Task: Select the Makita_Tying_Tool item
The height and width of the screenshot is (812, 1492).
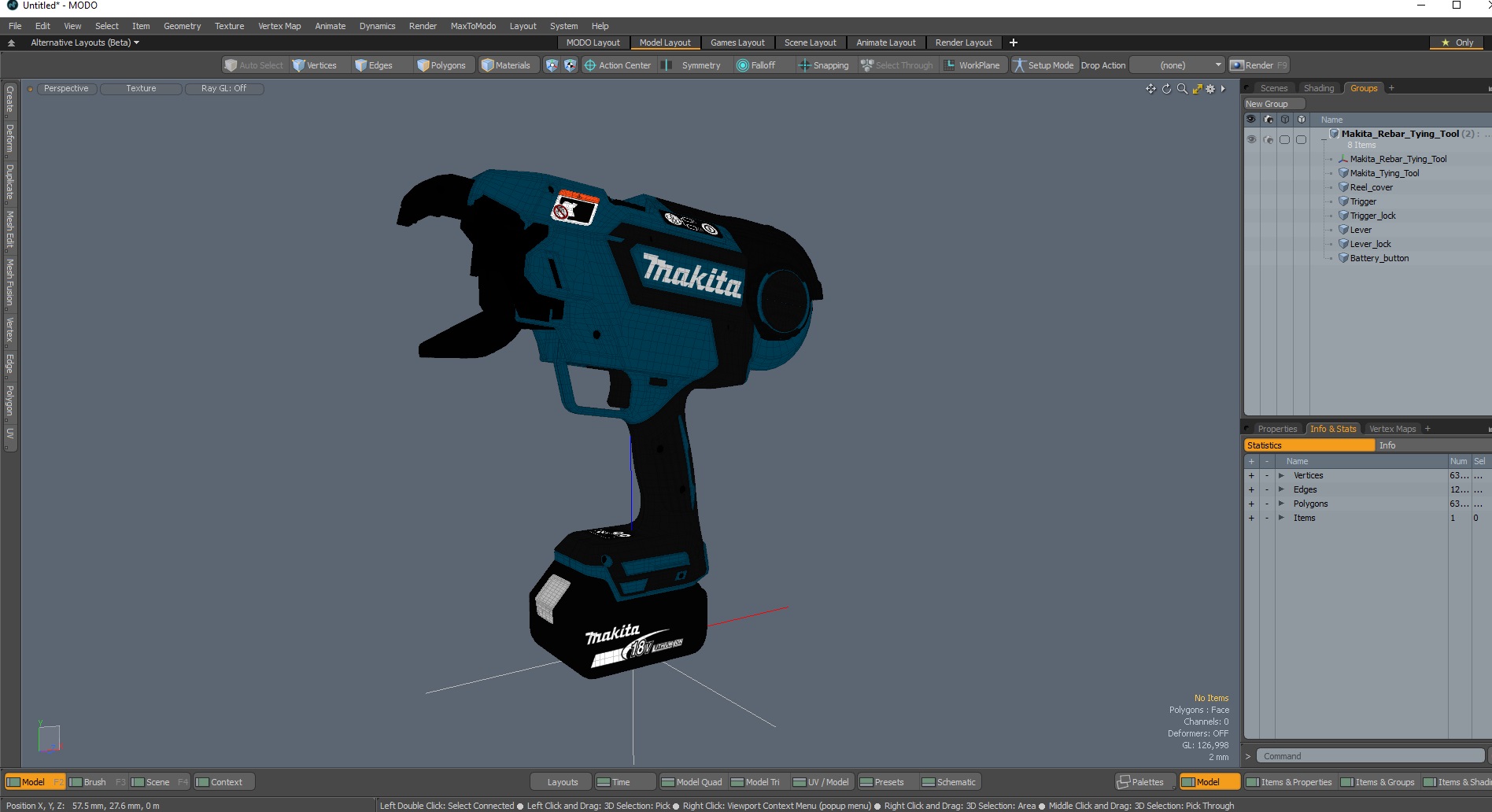Action: point(1384,173)
